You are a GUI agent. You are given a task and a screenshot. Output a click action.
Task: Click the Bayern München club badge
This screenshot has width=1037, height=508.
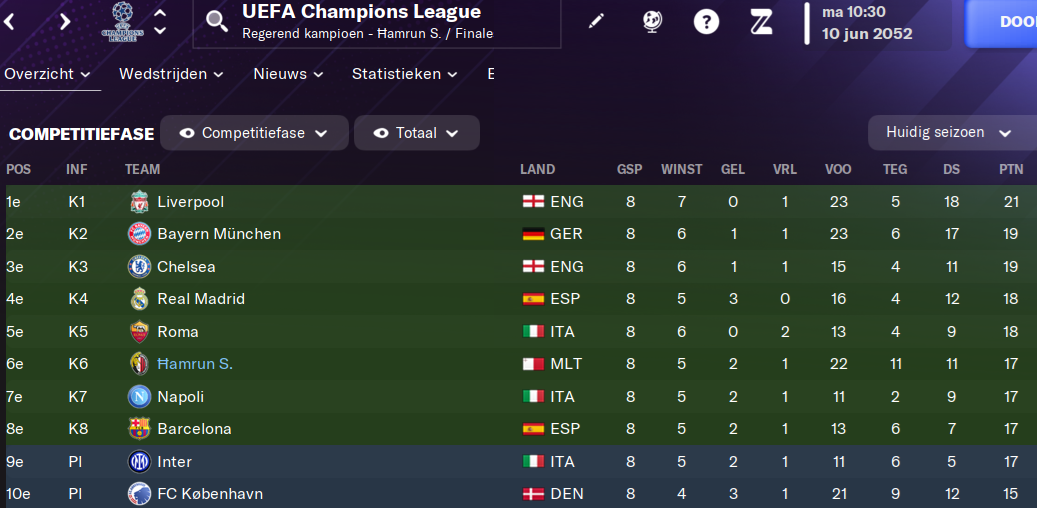pos(139,234)
